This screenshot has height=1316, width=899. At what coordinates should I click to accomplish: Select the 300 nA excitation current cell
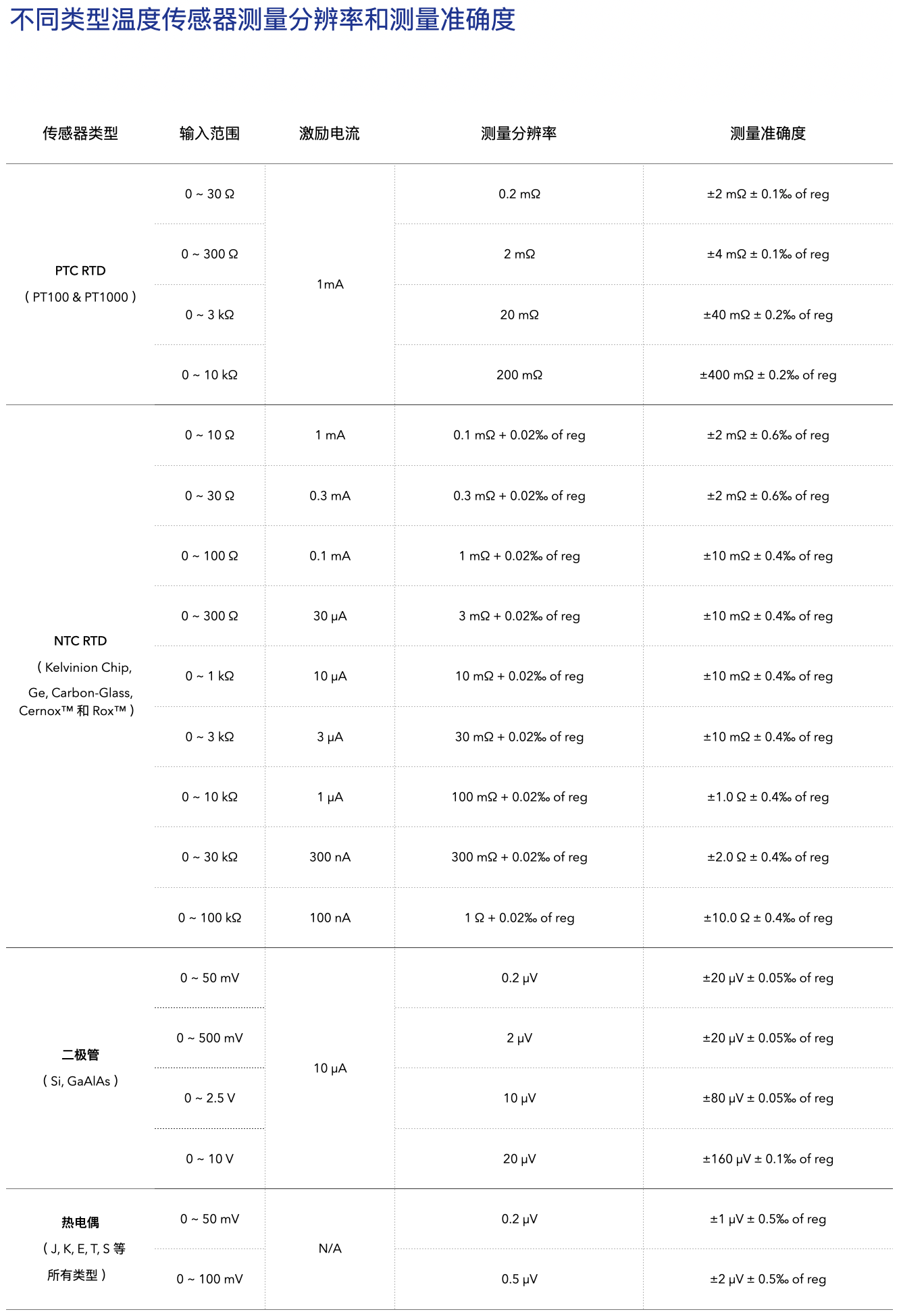tap(330, 857)
